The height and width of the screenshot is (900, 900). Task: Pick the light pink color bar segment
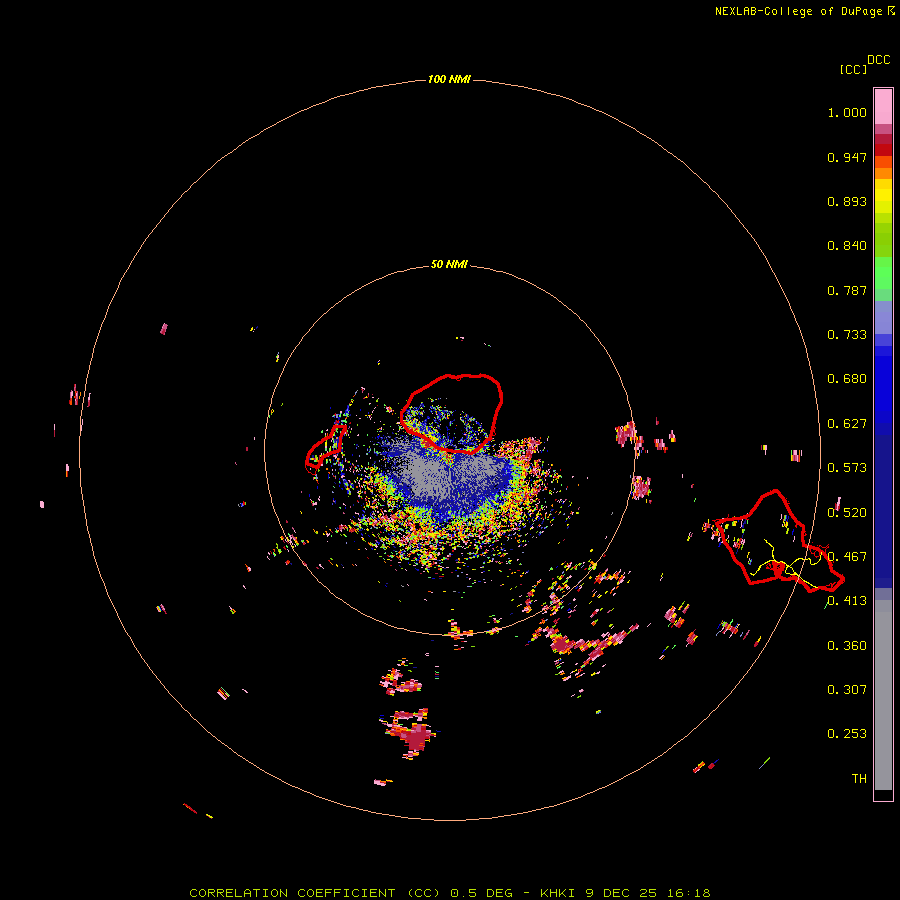(883, 107)
